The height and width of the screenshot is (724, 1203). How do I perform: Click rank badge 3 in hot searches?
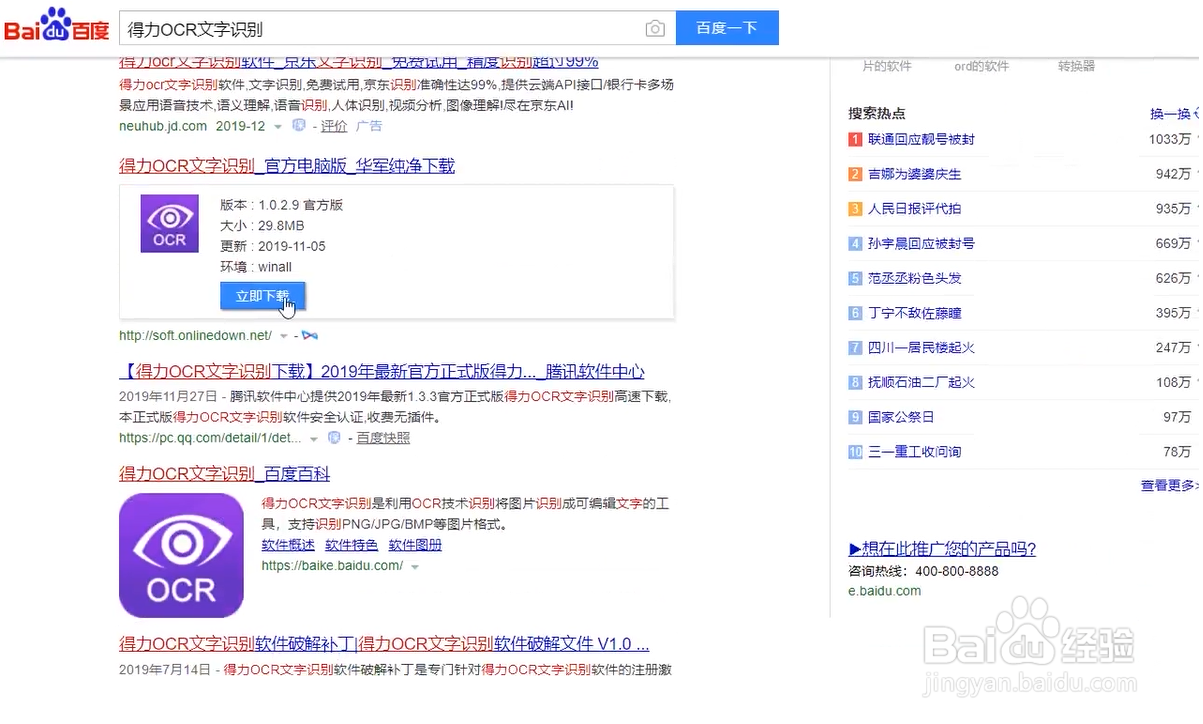tap(855, 209)
